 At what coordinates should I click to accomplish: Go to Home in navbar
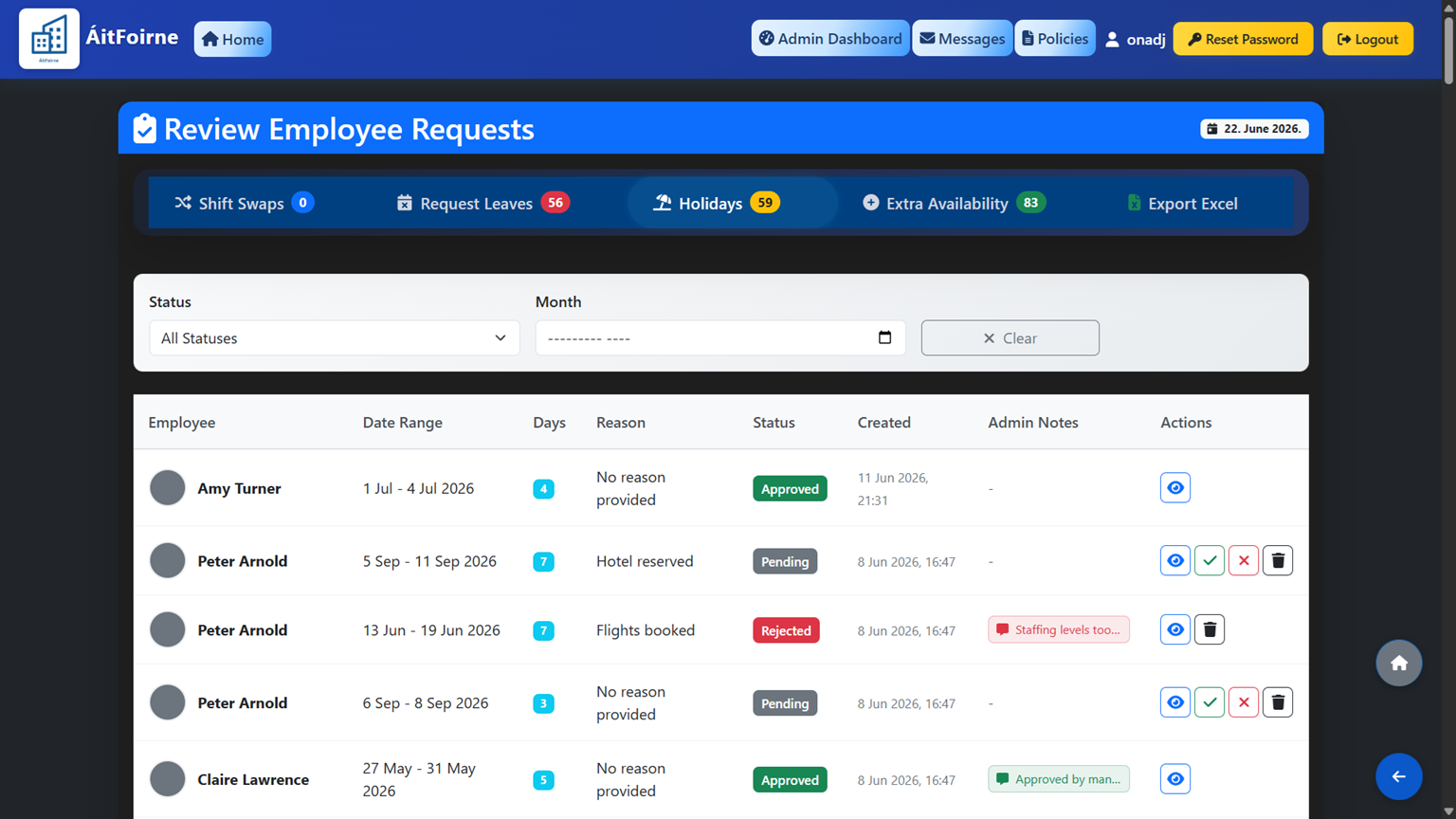(233, 39)
